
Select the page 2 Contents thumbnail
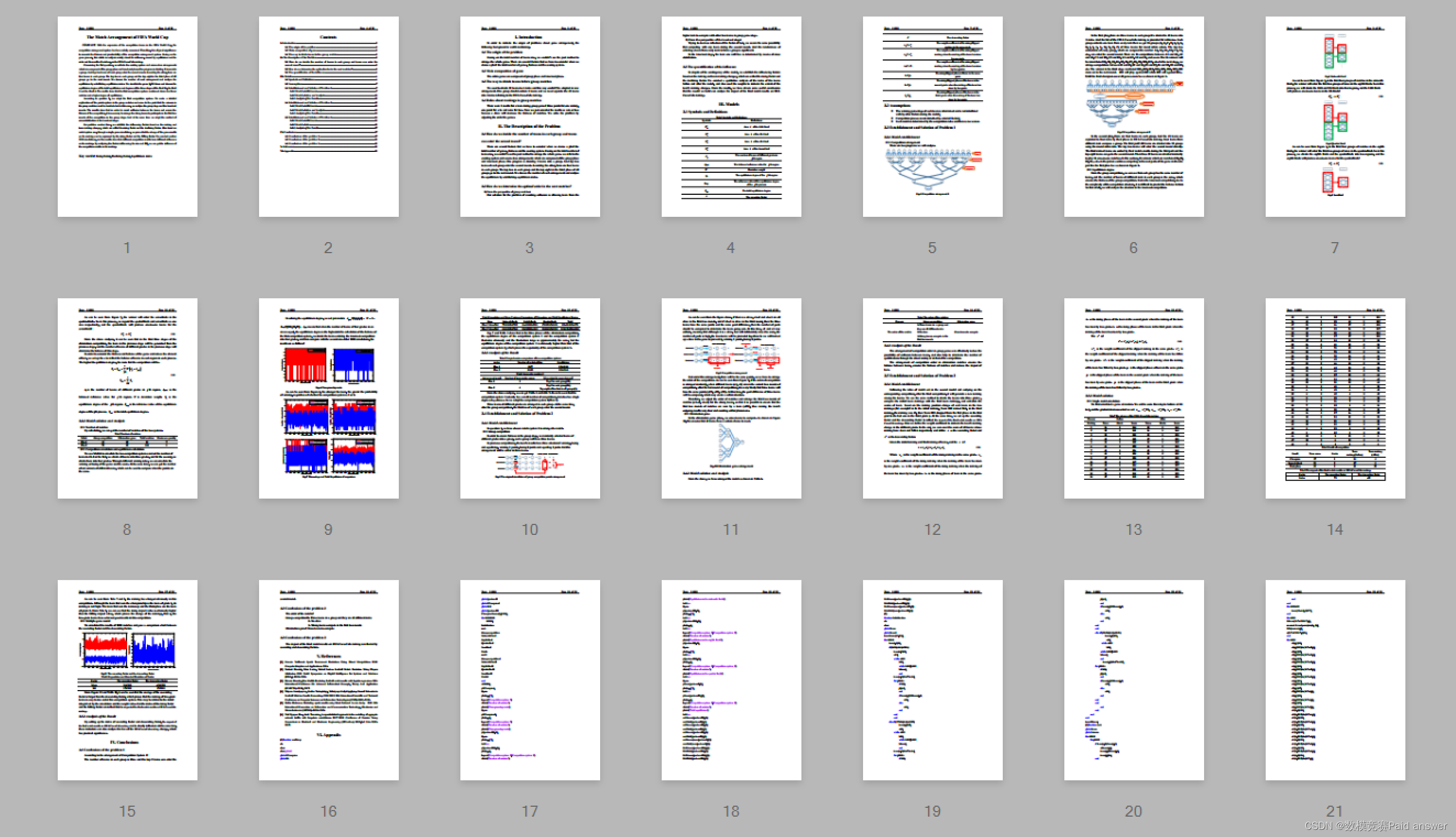pos(328,117)
